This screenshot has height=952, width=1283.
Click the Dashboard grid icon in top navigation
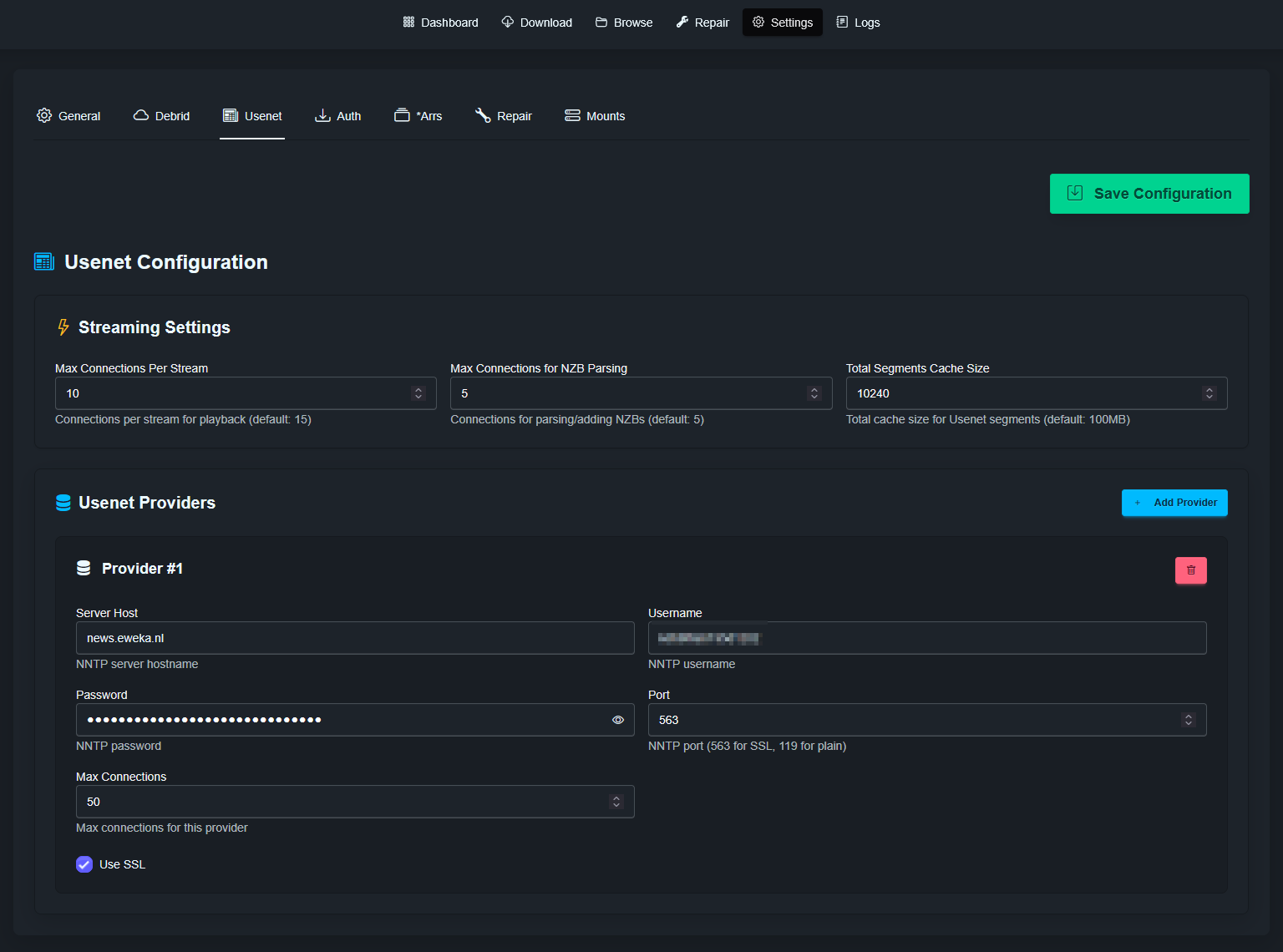tap(408, 23)
